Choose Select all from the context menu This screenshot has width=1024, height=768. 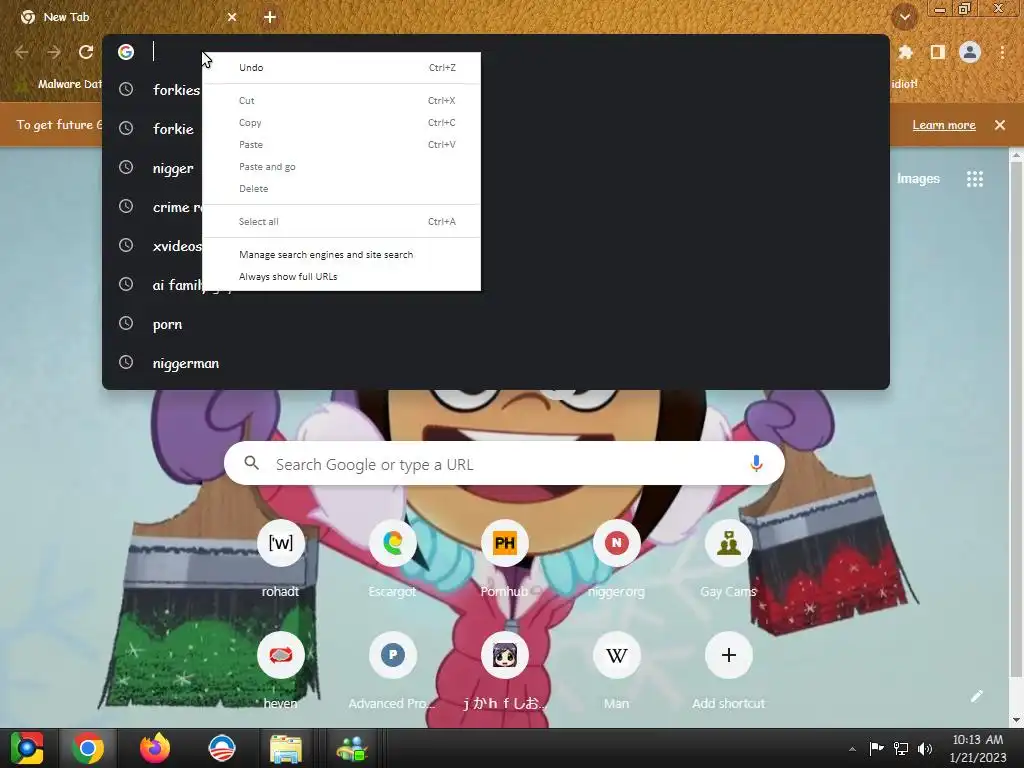(x=342, y=222)
